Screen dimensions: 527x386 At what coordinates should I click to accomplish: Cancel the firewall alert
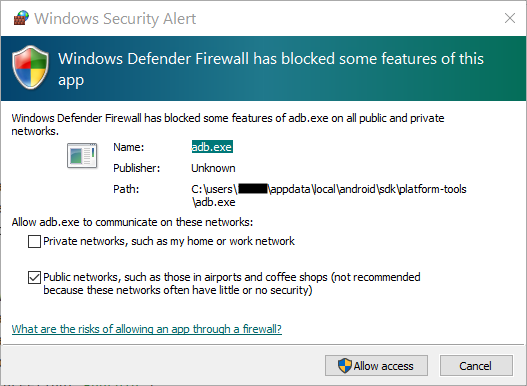pos(476,365)
